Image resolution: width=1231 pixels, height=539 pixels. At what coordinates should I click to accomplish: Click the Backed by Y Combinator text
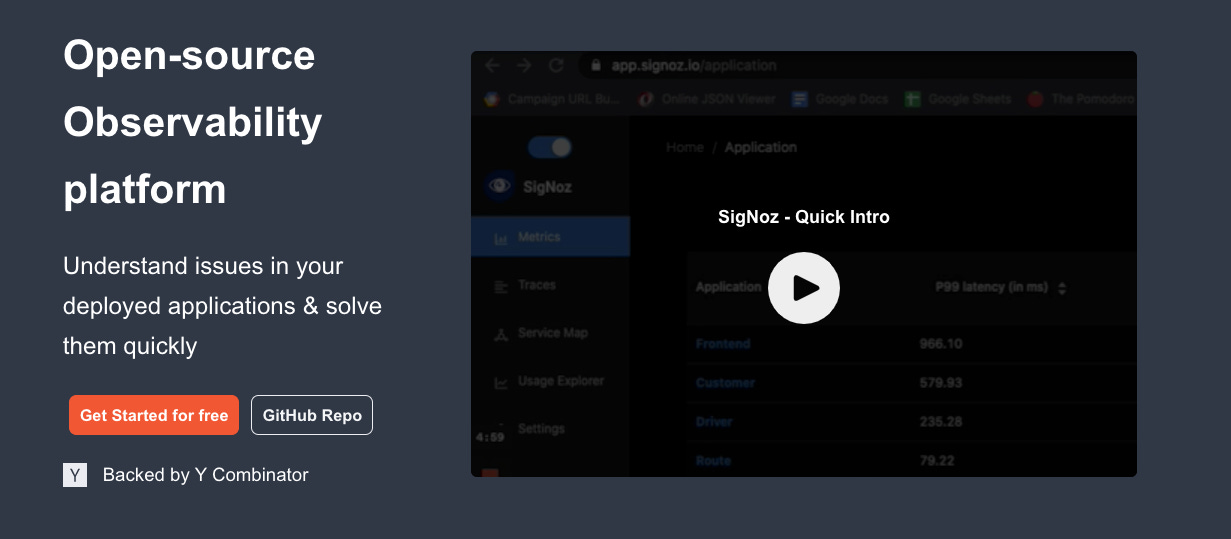click(206, 475)
